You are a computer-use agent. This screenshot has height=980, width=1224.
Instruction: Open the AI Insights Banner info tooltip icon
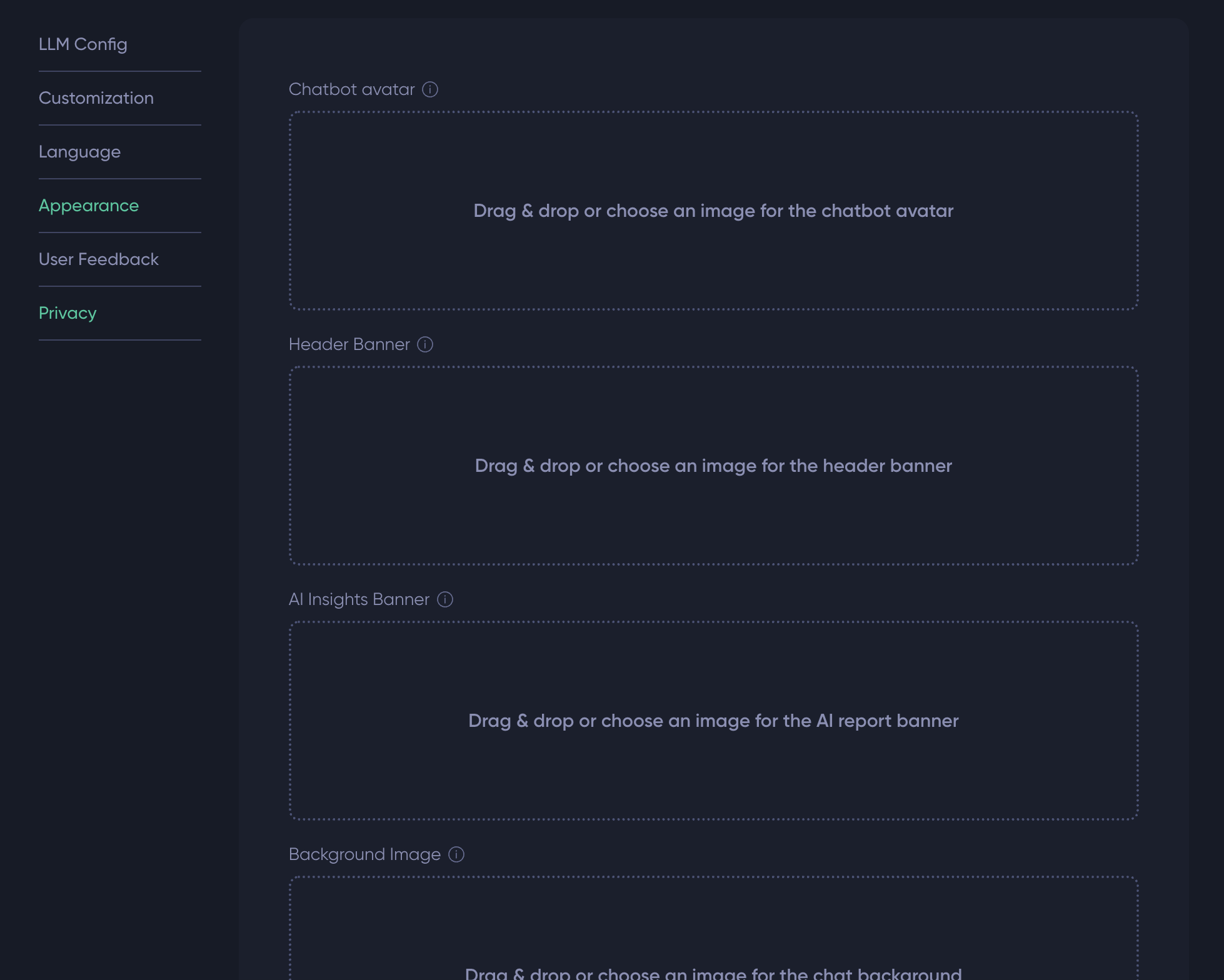coord(445,599)
